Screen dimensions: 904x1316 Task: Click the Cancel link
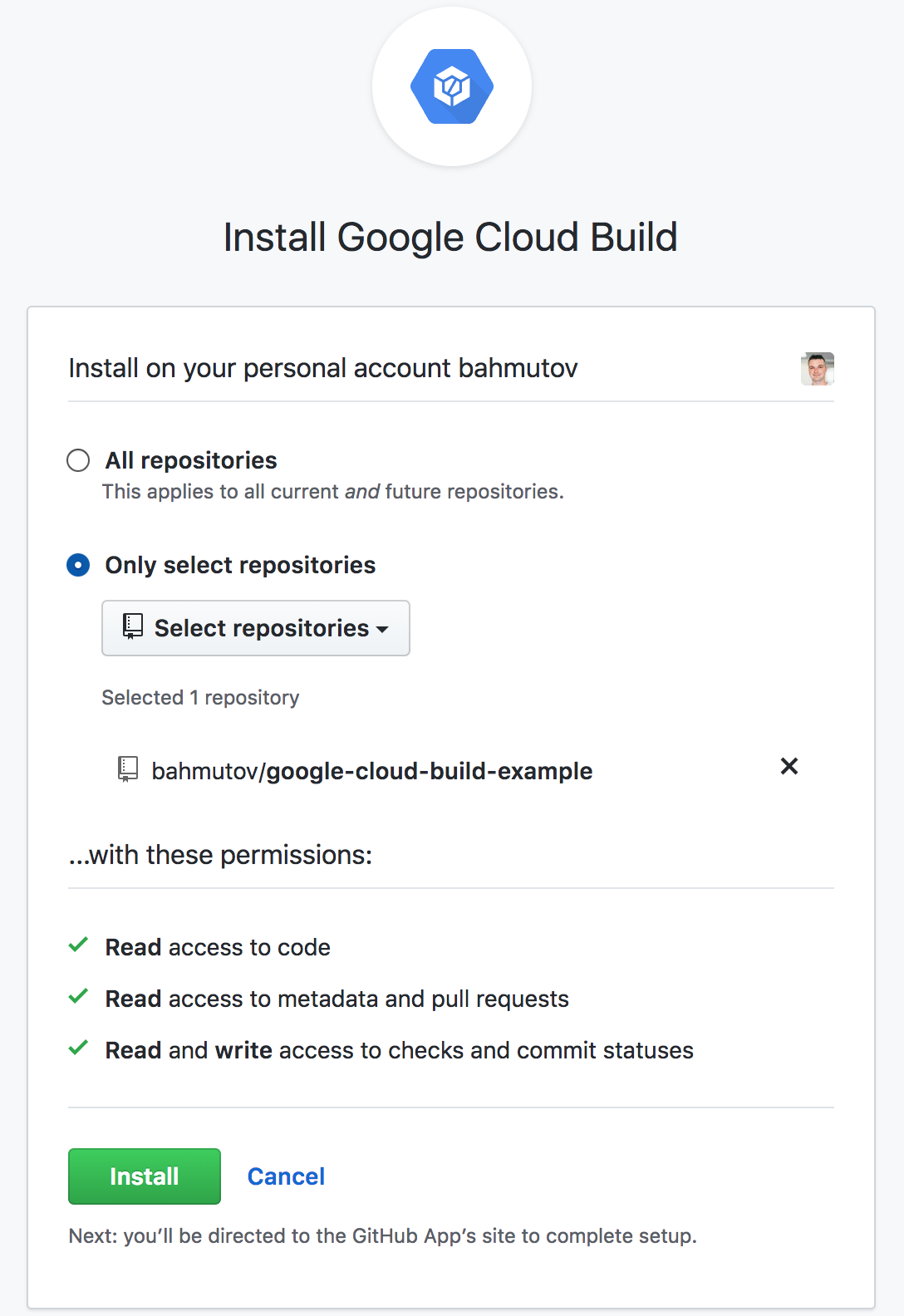click(x=286, y=1176)
